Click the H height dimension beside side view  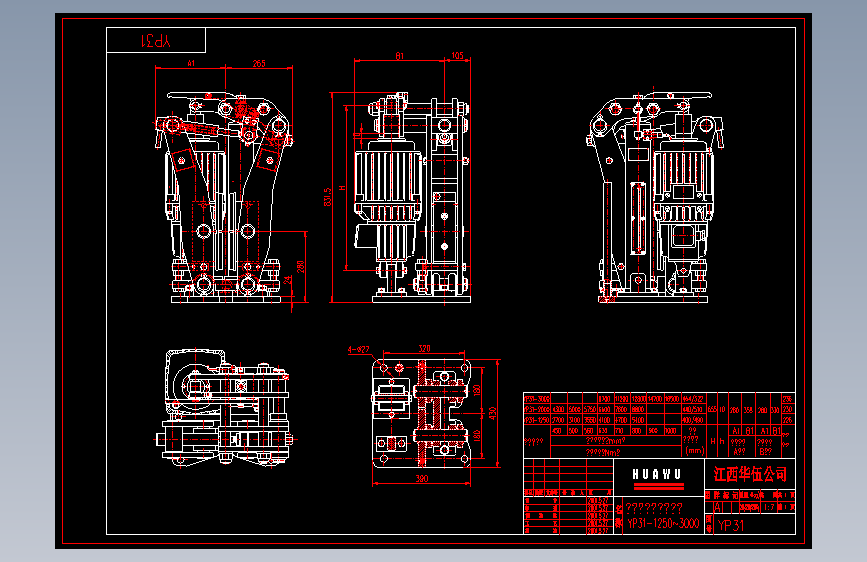pos(342,188)
